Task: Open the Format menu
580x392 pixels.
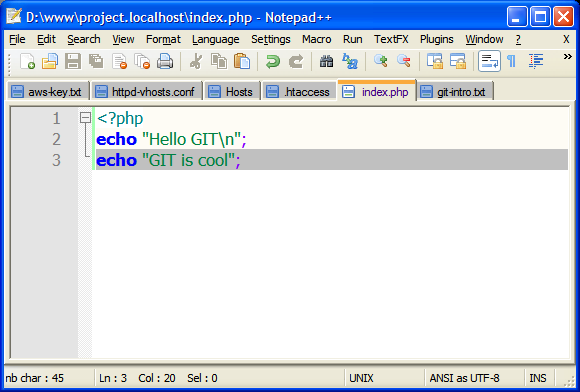Action: (x=163, y=39)
